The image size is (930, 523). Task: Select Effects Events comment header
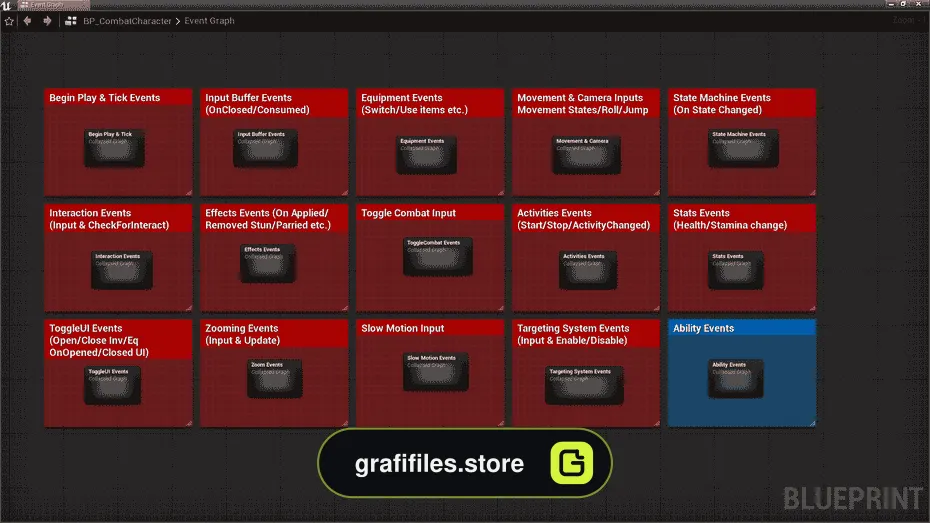click(x=274, y=219)
